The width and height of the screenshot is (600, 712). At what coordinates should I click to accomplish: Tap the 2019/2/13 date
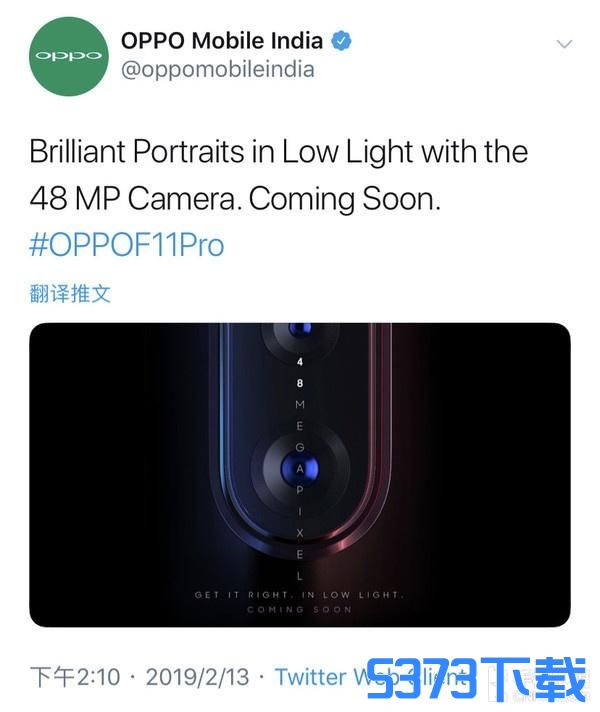[197, 677]
